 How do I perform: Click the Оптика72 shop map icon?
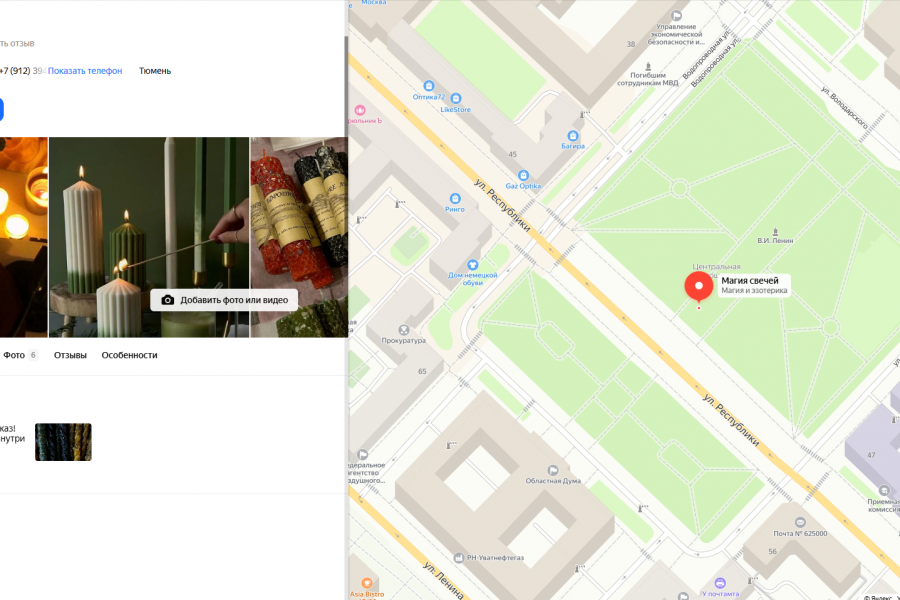[428, 86]
